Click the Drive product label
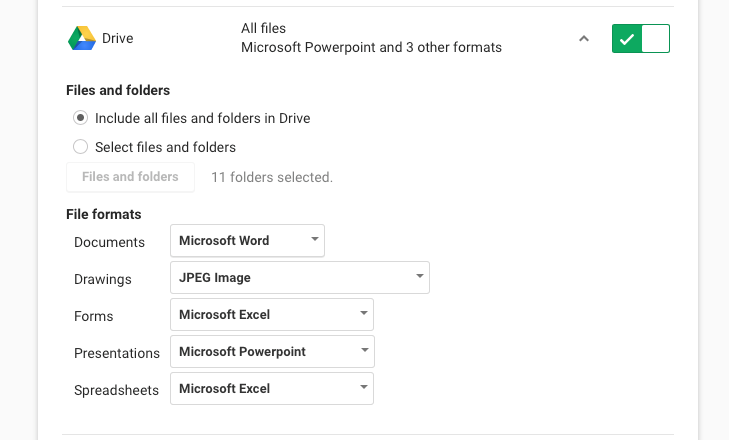 118,38
